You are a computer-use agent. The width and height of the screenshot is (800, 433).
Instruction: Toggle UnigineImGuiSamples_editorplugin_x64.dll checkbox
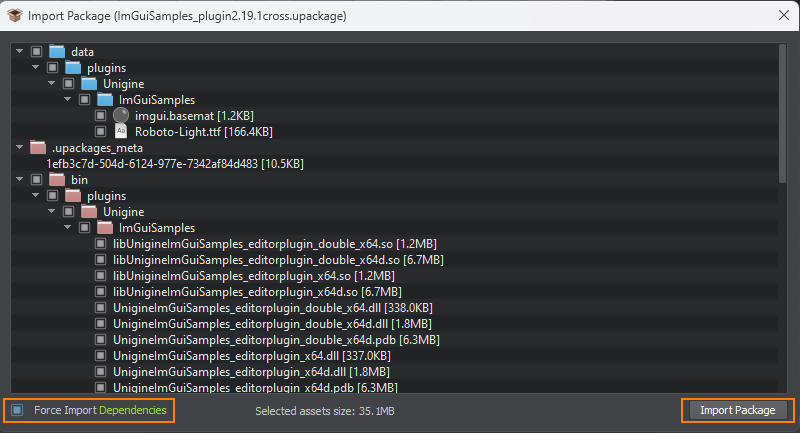click(x=101, y=355)
